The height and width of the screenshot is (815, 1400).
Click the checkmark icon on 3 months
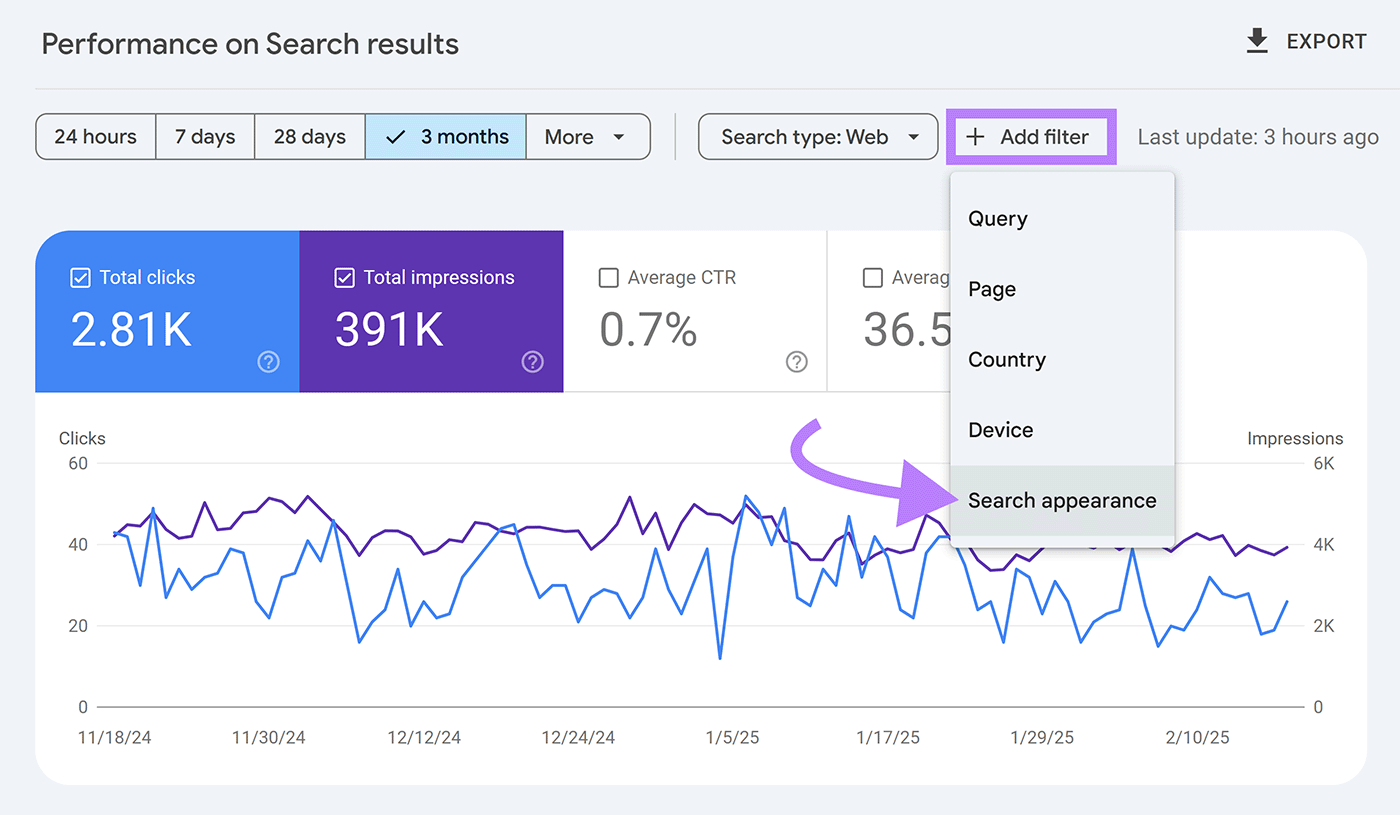click(x=396, y=137)
